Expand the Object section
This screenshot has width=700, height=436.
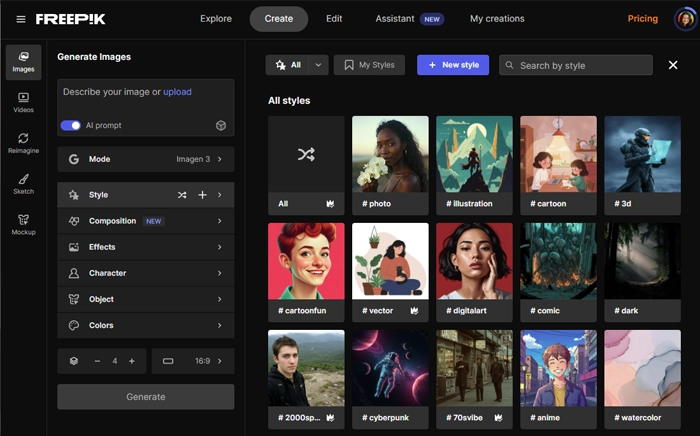point(146,299)
